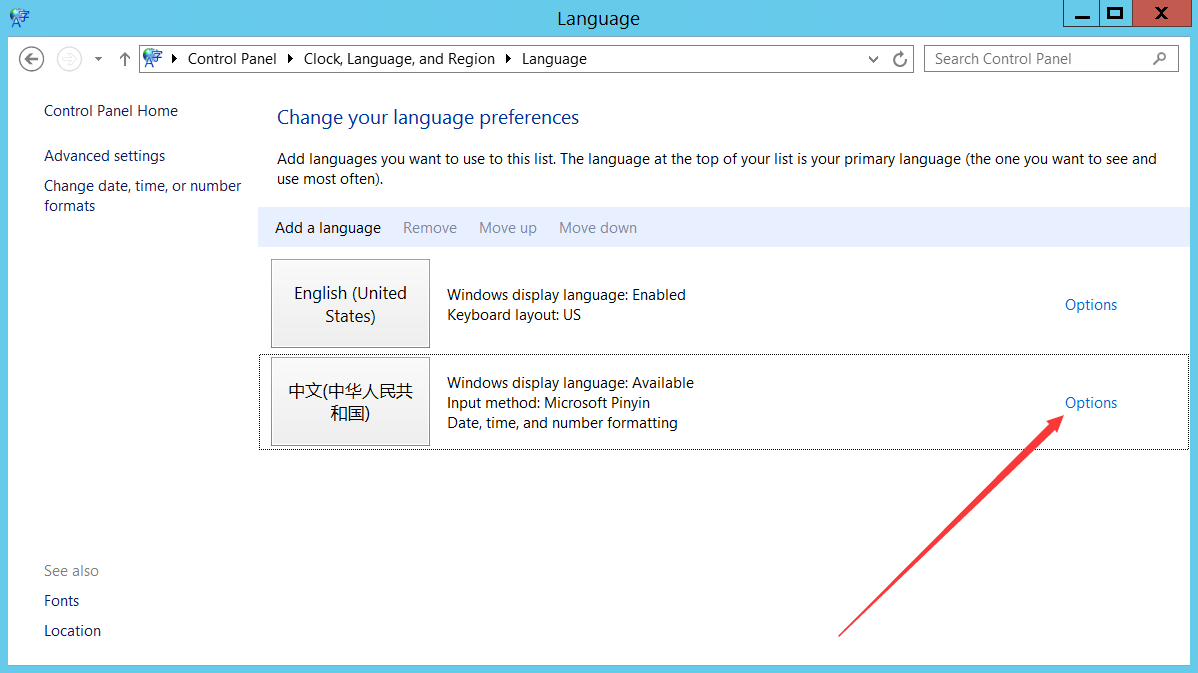
Task: Click the search magnifier icon
Action: [x=1160, y=59]
